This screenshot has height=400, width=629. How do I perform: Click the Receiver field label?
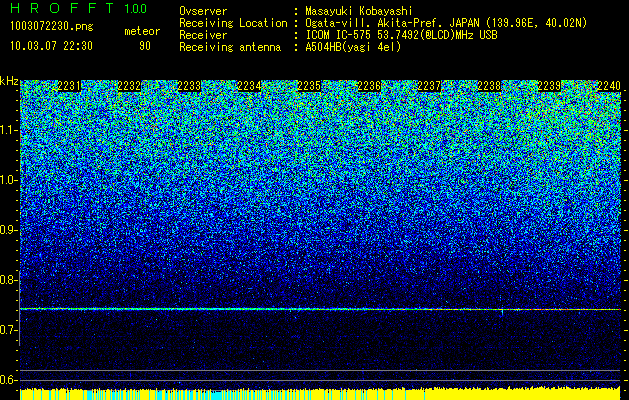[x=203, y=35]
